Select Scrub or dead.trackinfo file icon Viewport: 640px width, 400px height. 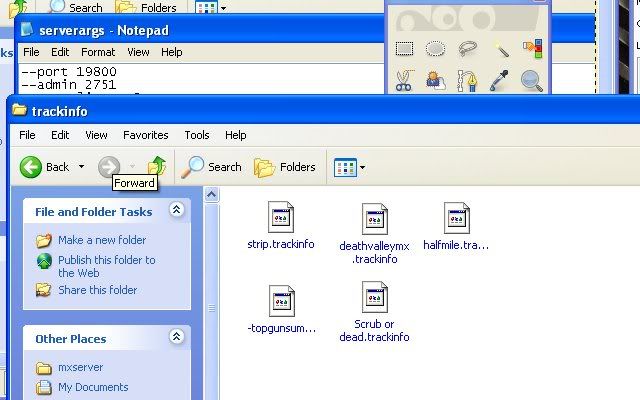click(x=375, y=297)
